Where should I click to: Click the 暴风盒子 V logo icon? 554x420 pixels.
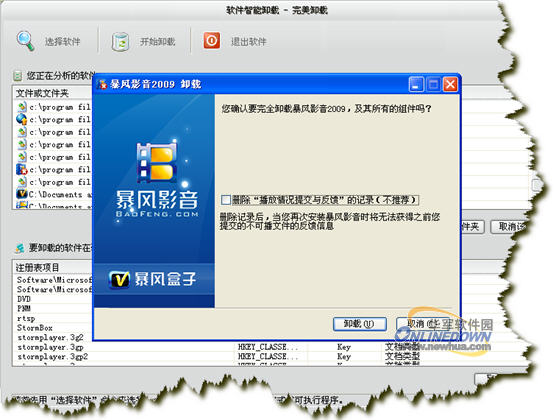click(120, 280)
